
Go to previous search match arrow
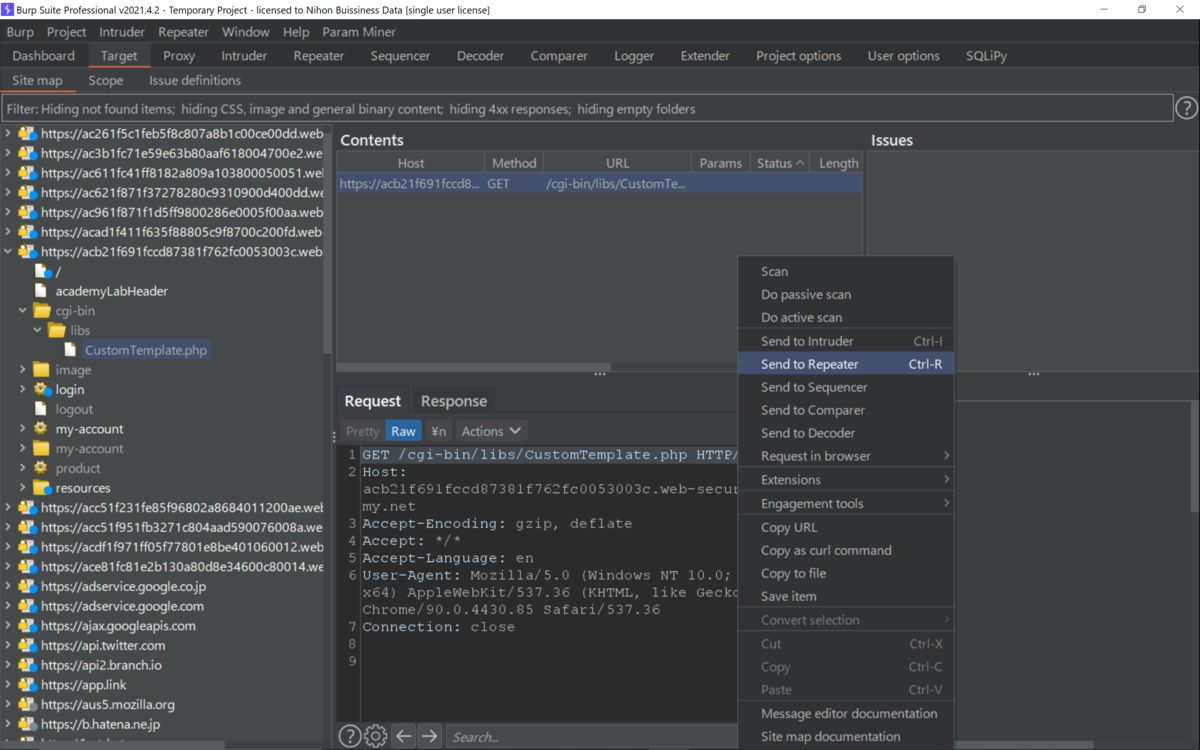point(403,736)
